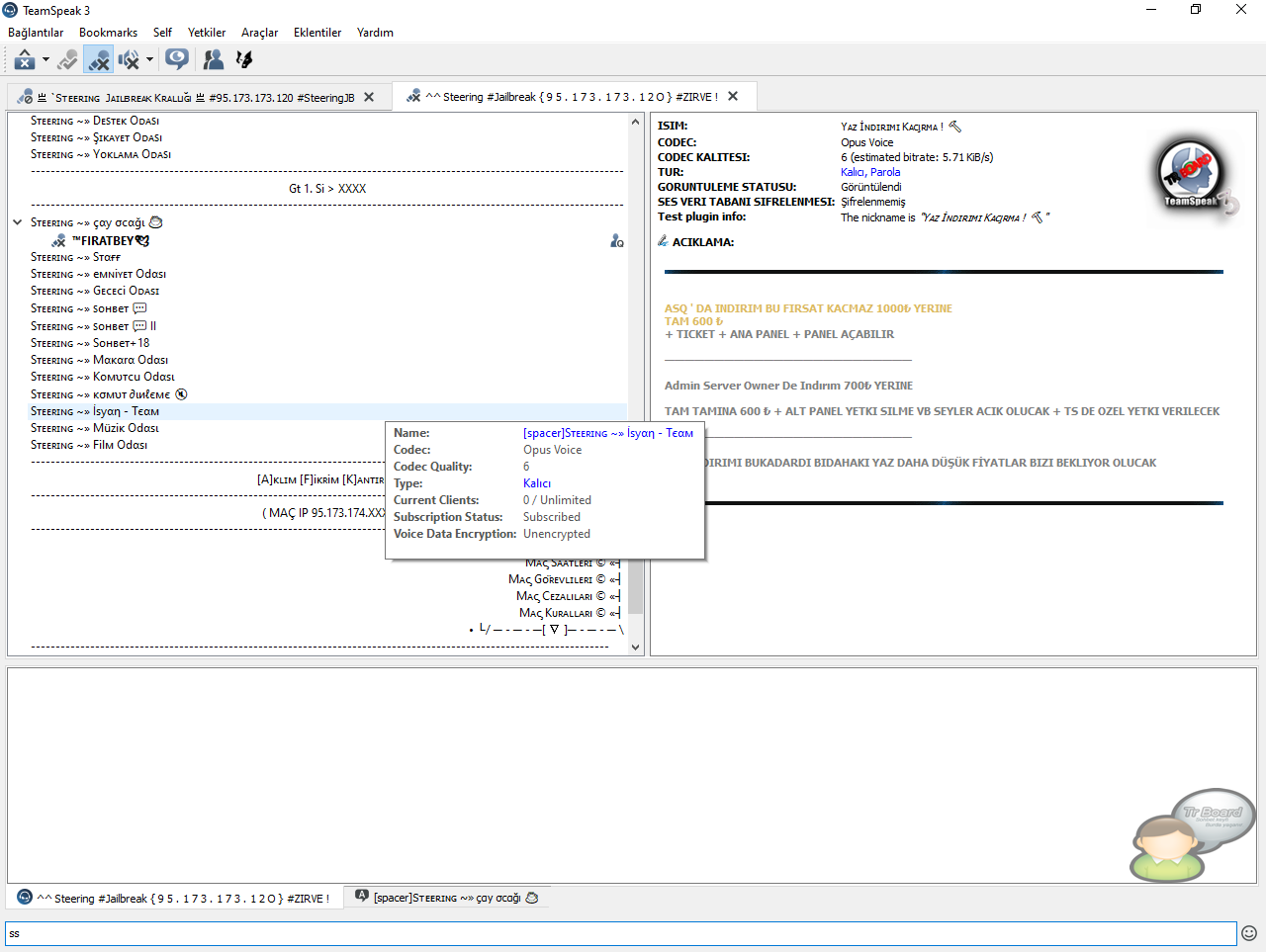Open the Yardım menu

[375, 33]
